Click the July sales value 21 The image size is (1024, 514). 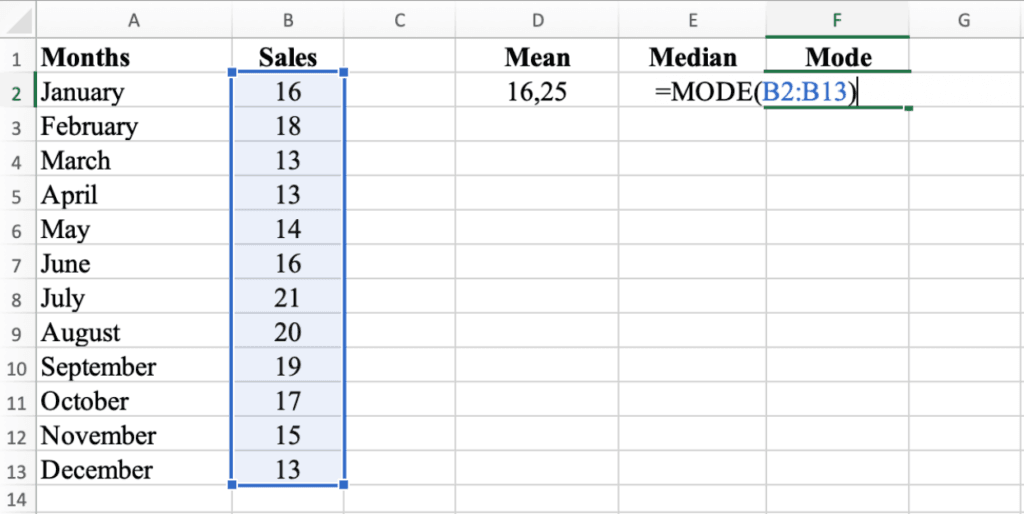pos(288,298)
